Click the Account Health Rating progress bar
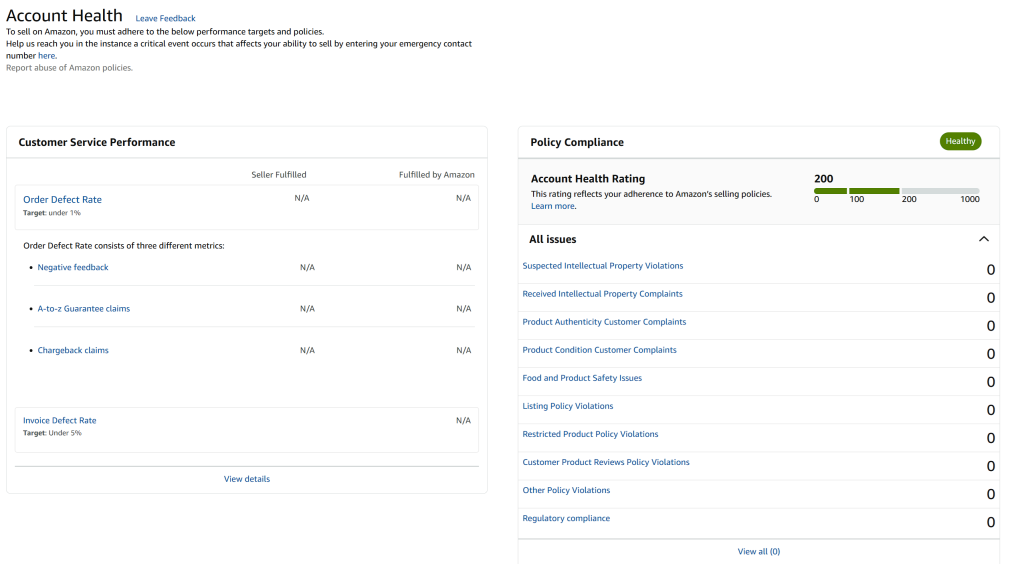This screenshot has width=1024, height=564. 896,191
